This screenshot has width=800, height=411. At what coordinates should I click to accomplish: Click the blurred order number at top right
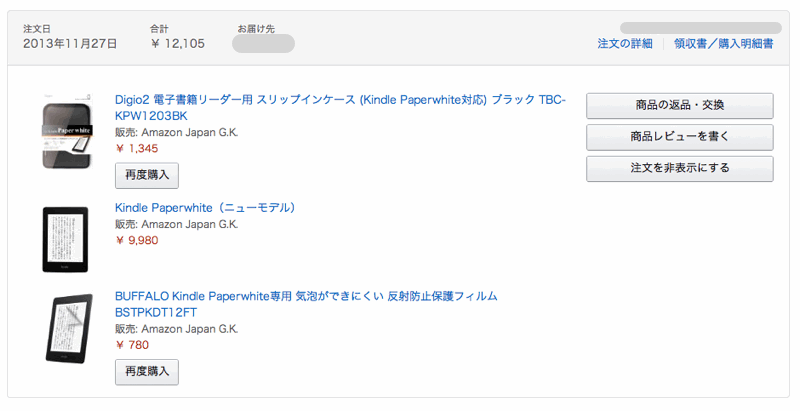tap(700, 27)
